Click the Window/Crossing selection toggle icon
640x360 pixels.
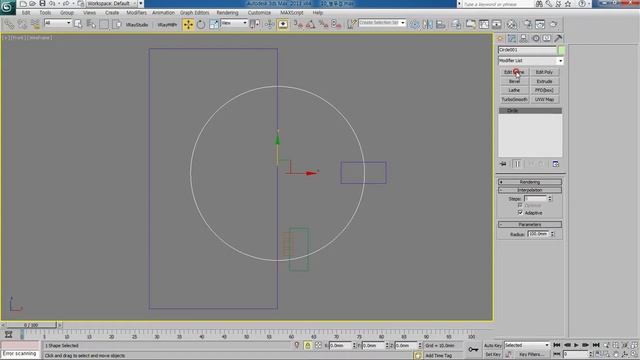(x=117, y=24)
